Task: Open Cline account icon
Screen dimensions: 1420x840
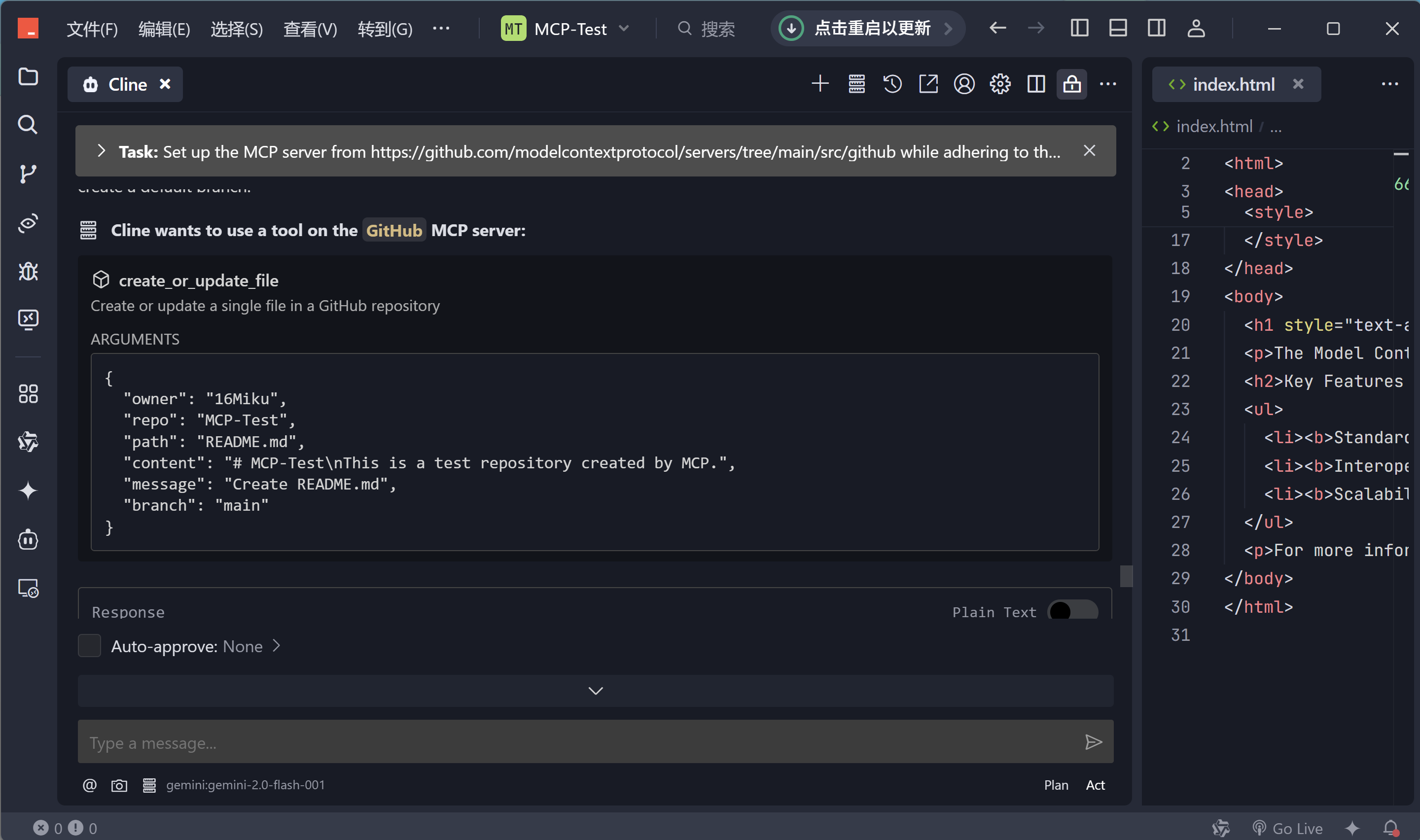Action: tap(964, 84)
